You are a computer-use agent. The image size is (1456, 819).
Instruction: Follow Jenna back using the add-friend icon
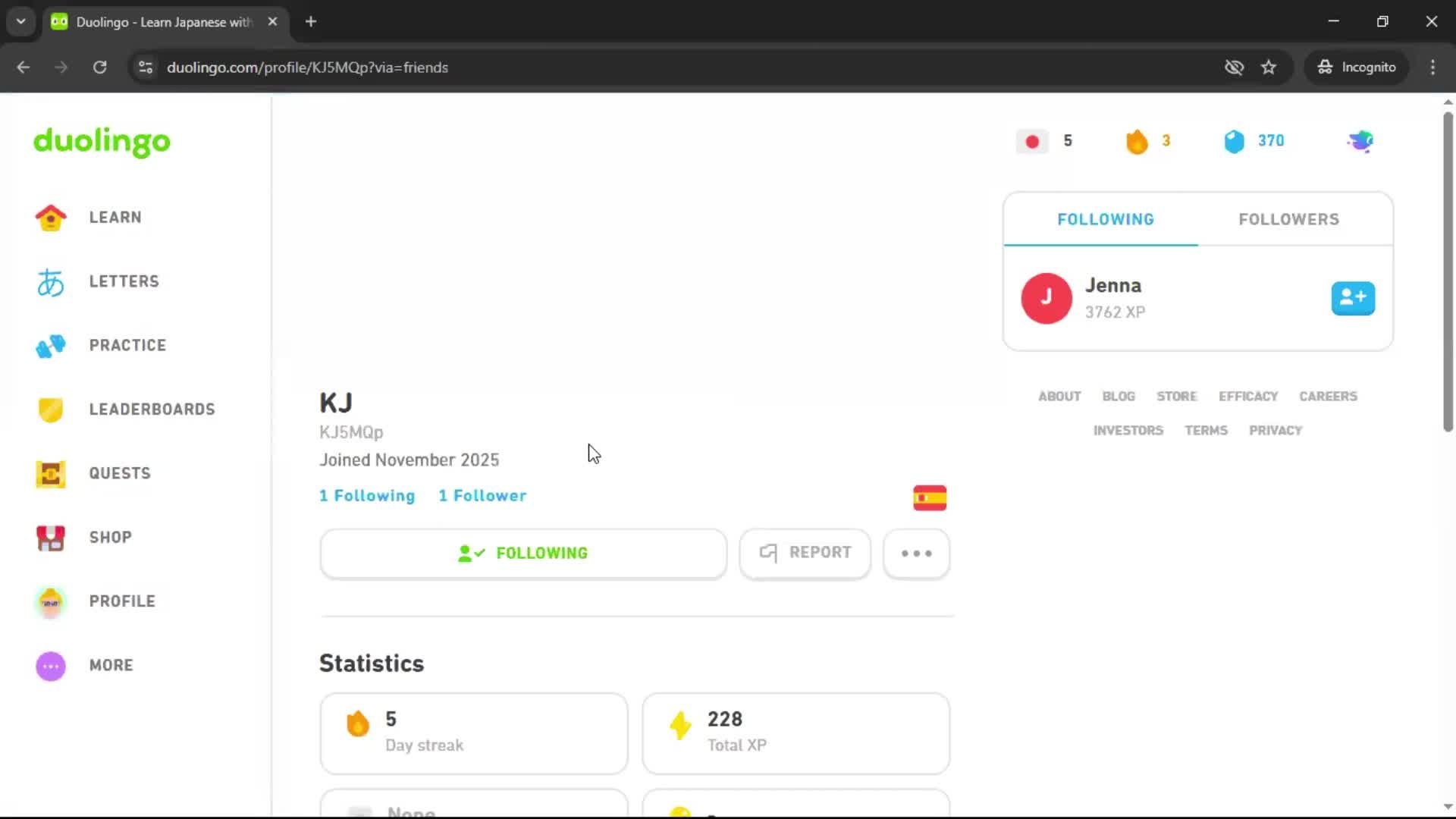1353,298
